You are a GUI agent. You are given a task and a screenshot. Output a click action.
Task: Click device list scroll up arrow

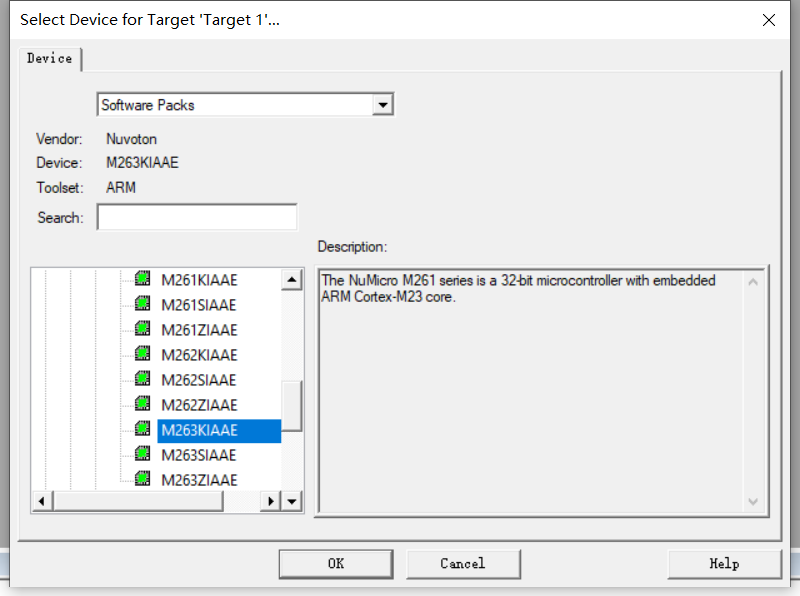[292, 280]
